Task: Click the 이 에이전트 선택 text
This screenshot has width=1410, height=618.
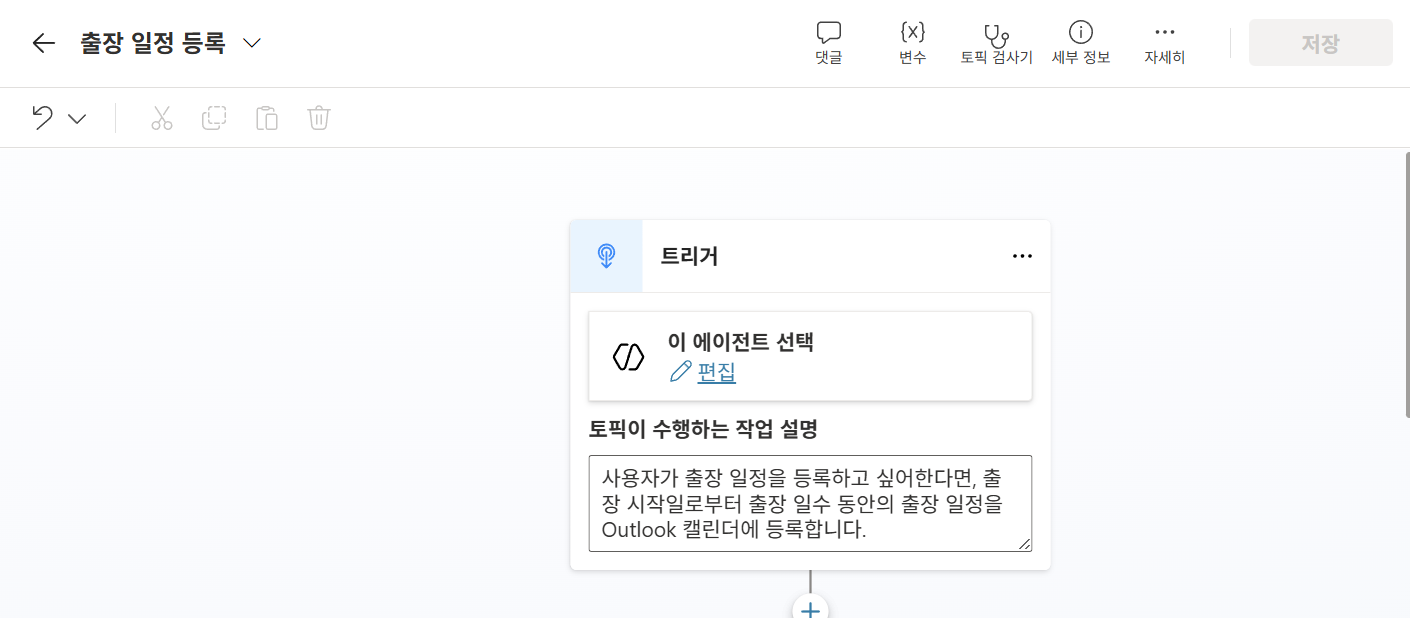Action: tap(741, 342)
